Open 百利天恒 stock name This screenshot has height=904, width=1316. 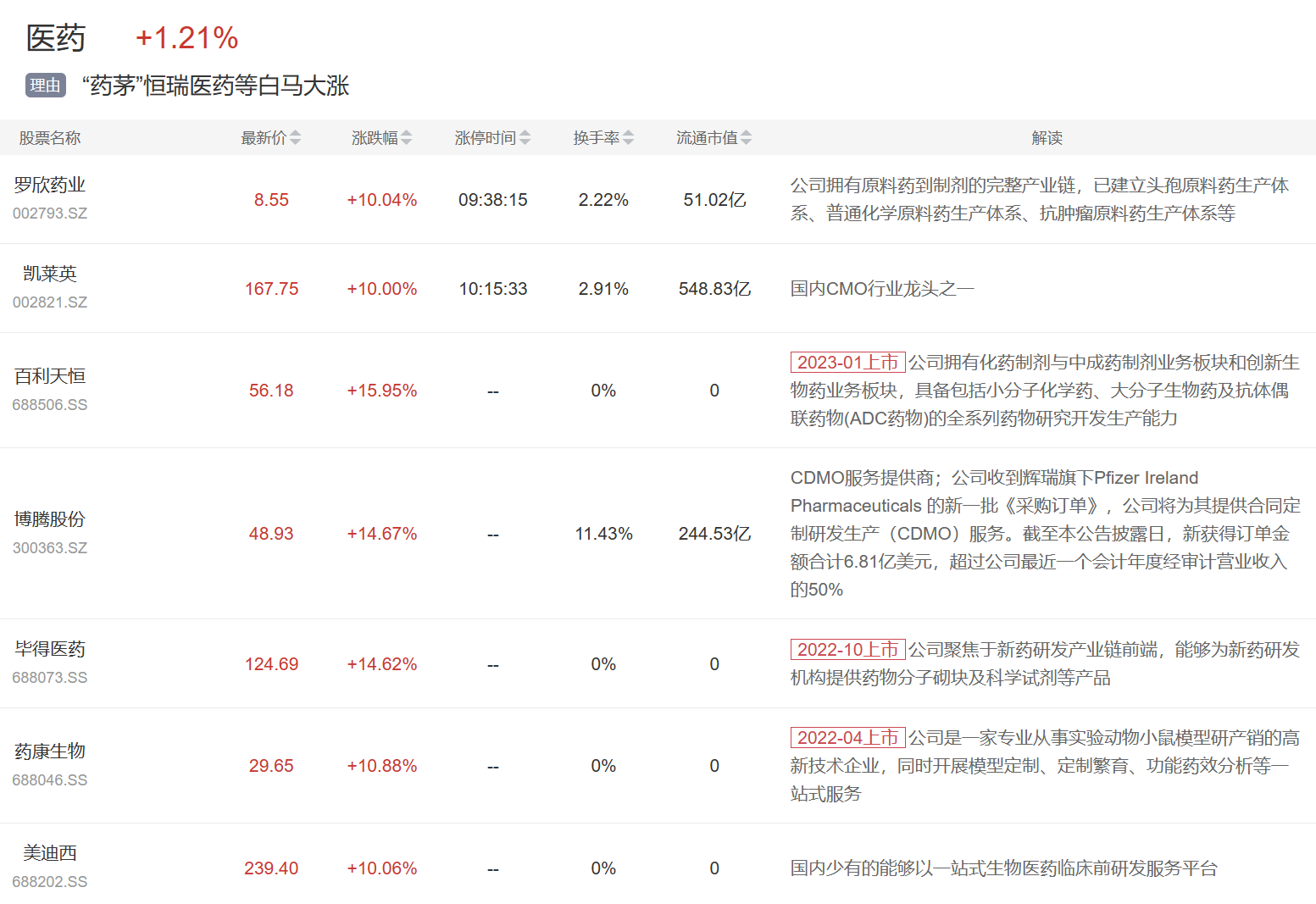50,376
